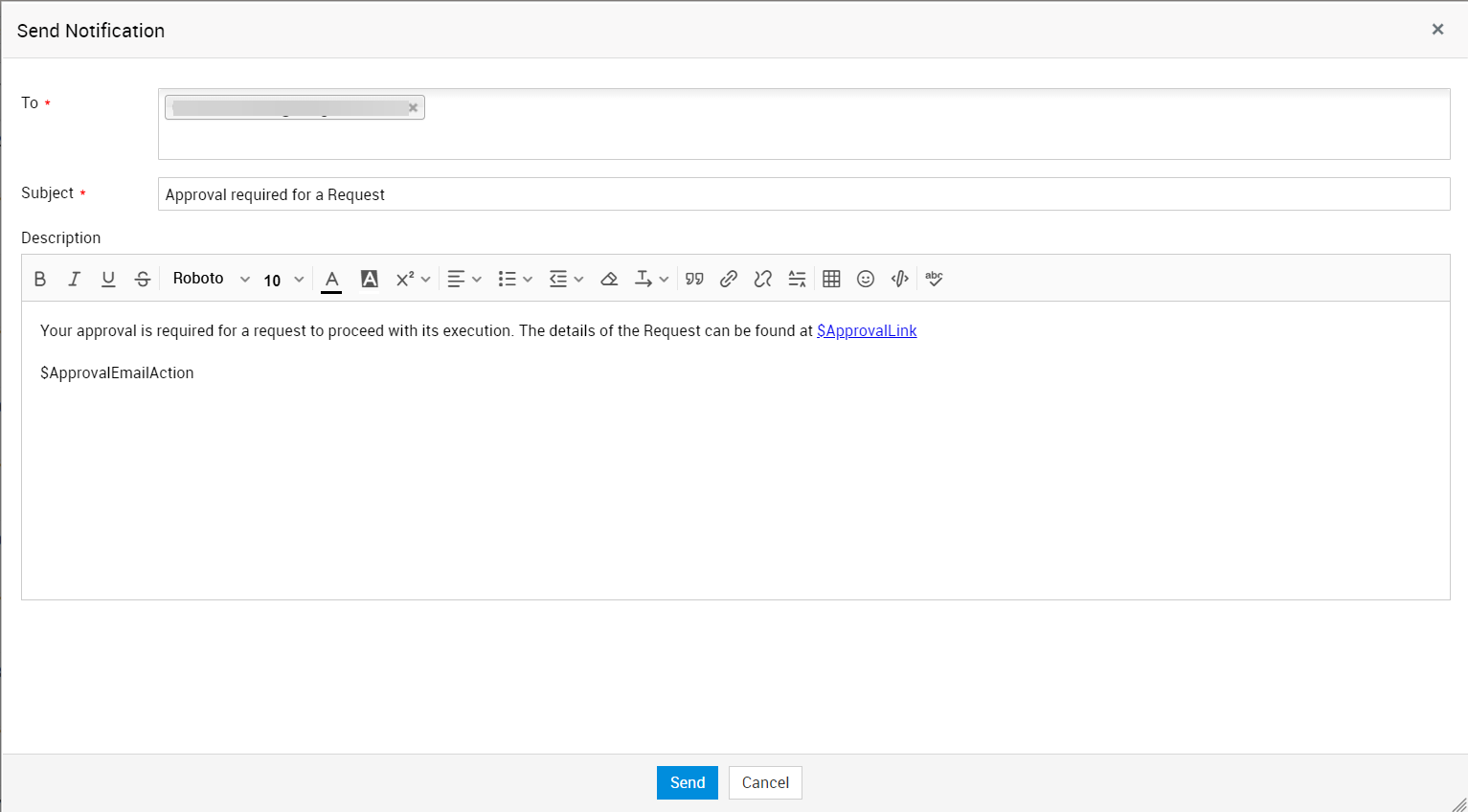
Task: Insert a hyperlink
Action: (729, 279)
